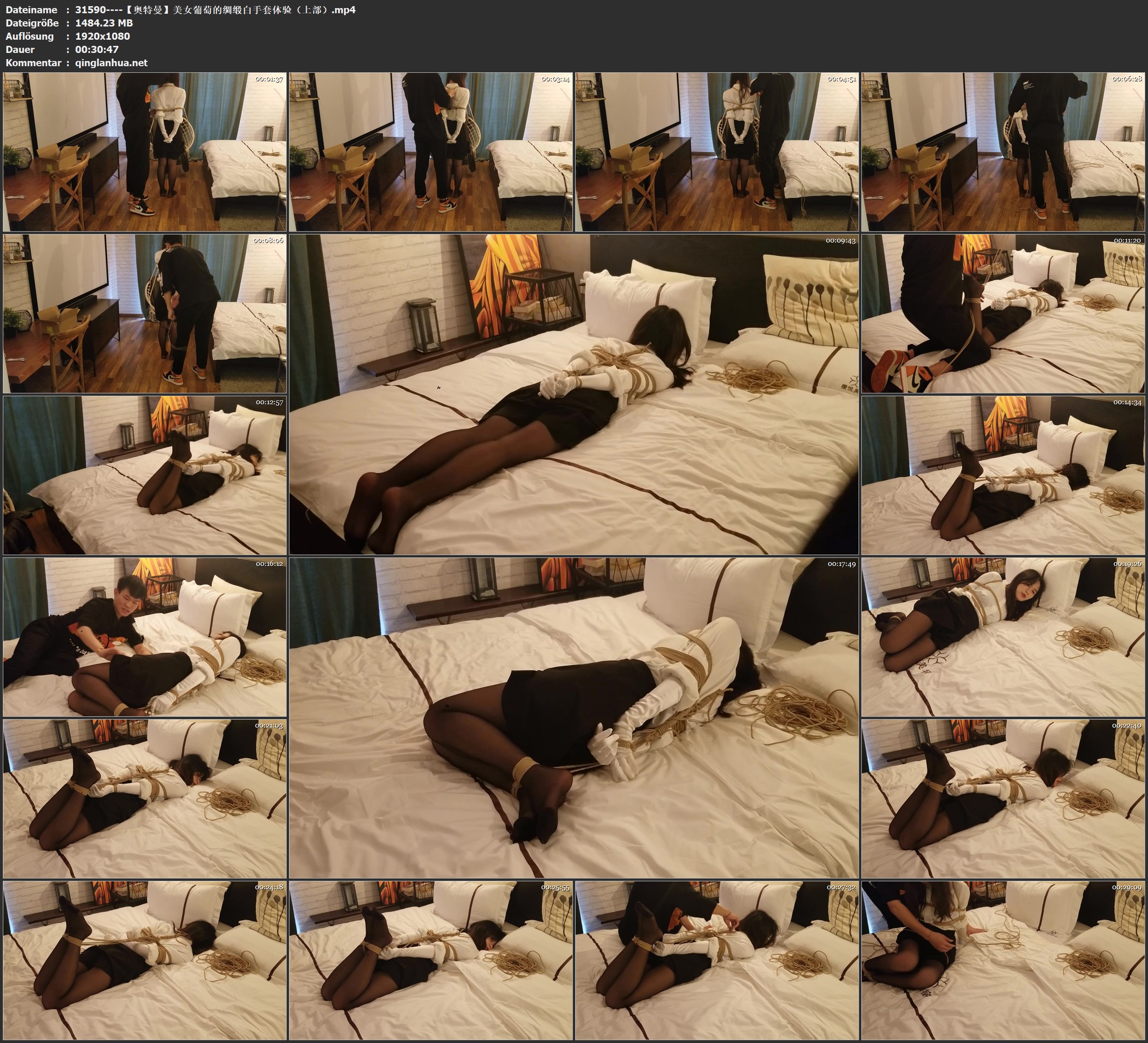
Task: Open the large frame at 00:09:43
Action: (x=573, y=394)
